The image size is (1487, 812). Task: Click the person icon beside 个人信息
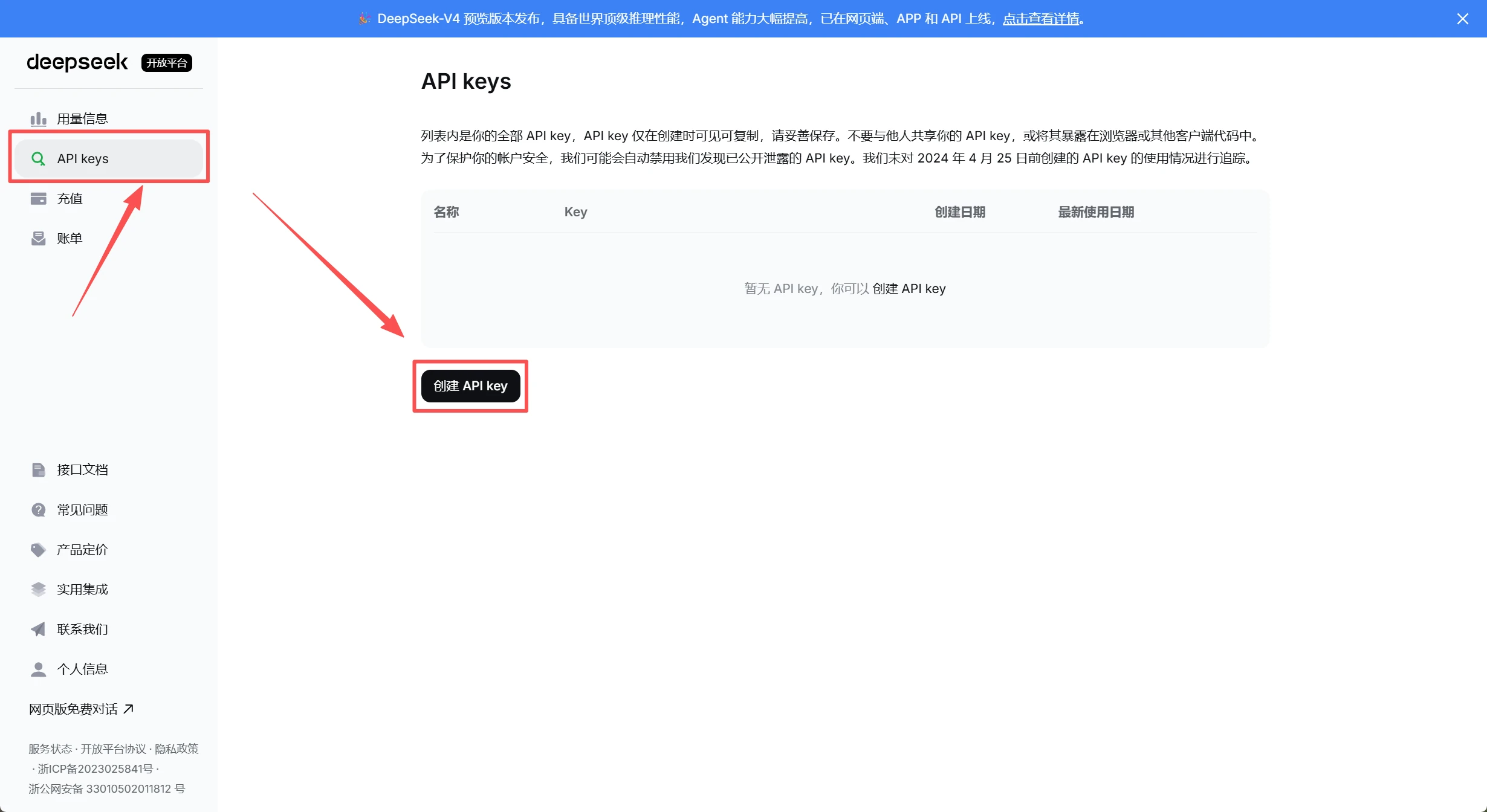38,669
